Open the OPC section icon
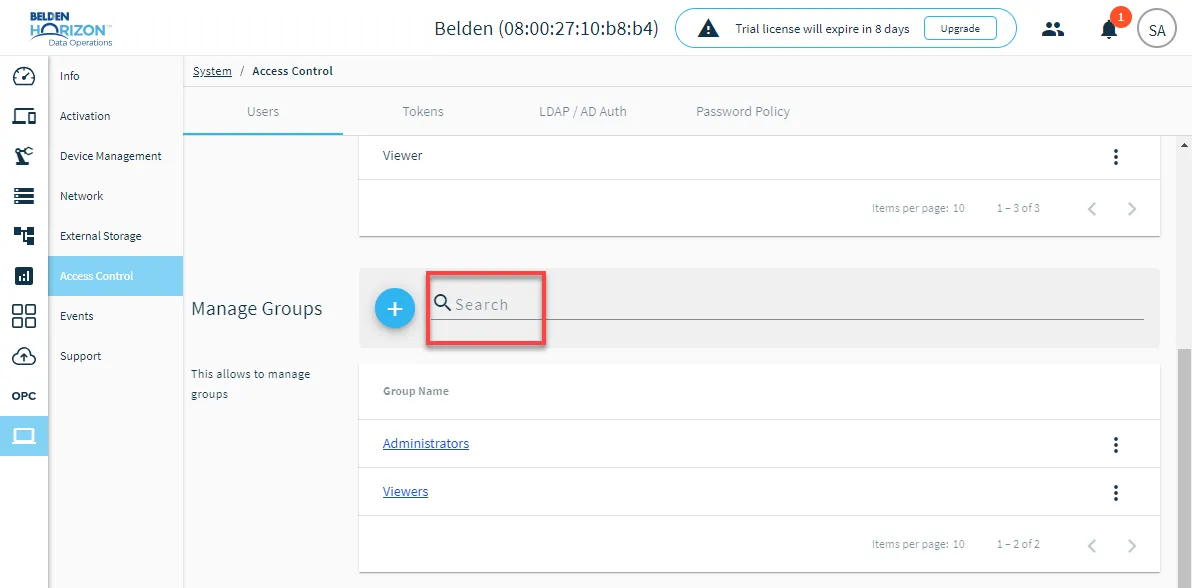This screenshot has width=1192, height=588. (x=24, y=396)
